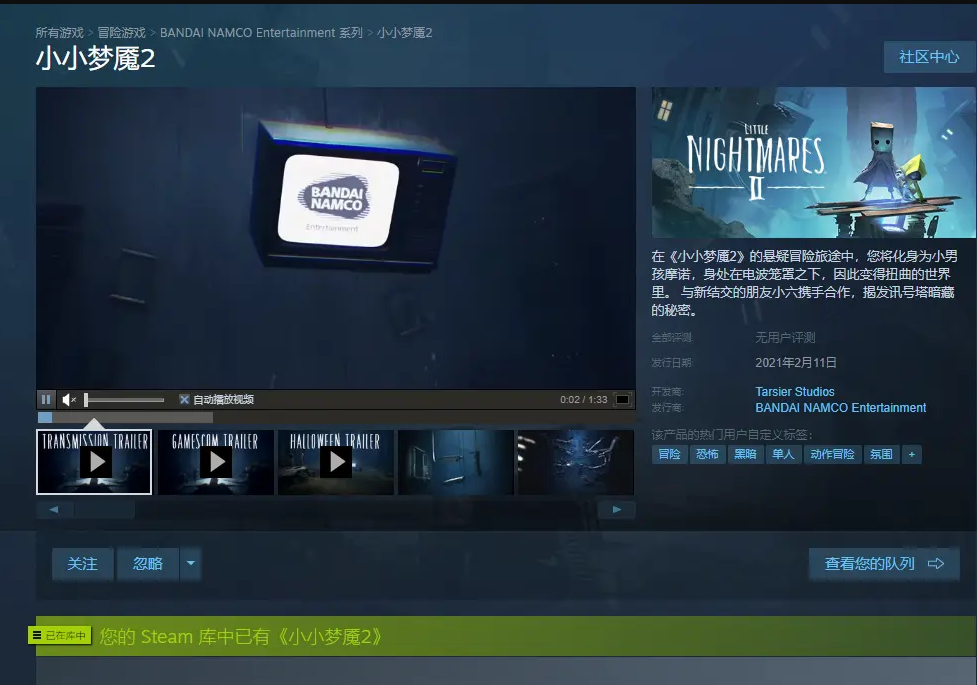
Task: Open 冒险游戏 breadcrumb link
Action: 122,32
